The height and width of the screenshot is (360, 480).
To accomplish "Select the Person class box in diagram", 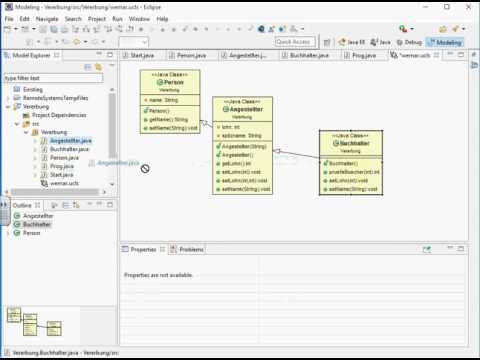I will [x=170, y=101].
